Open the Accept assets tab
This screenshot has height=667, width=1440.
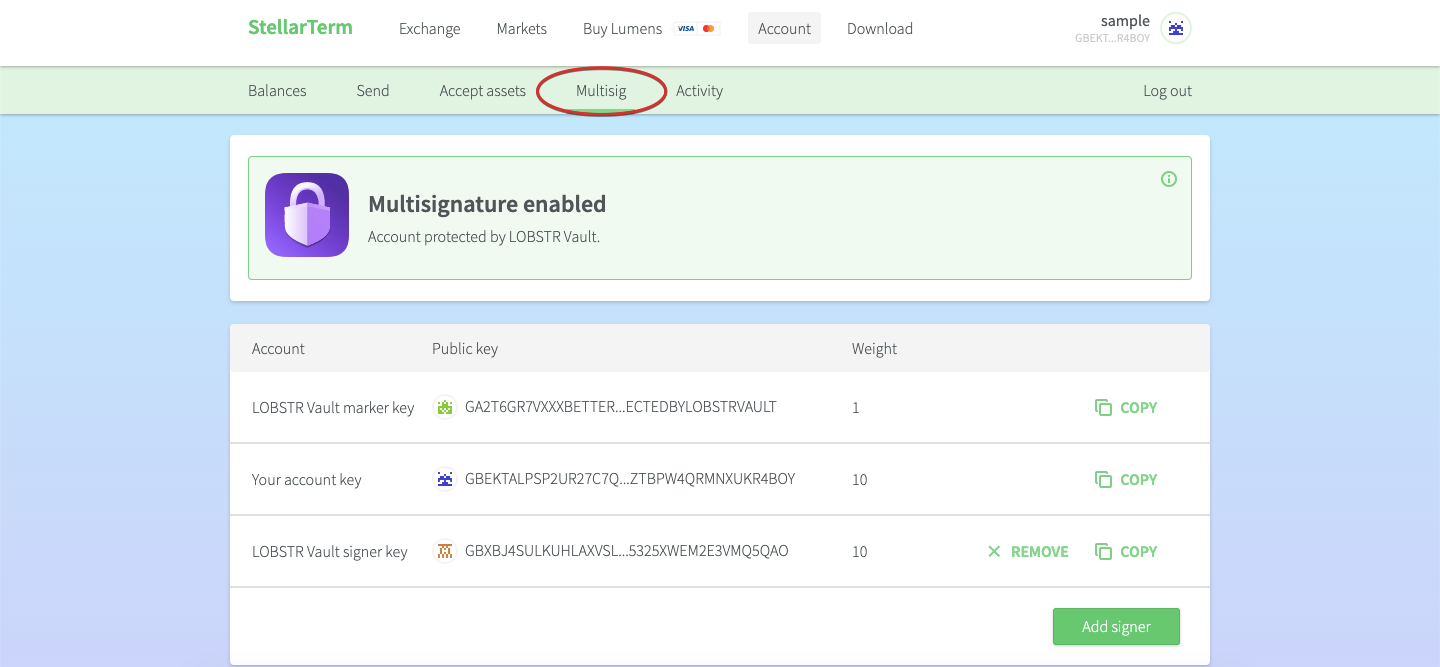click(x=482, y=91)
